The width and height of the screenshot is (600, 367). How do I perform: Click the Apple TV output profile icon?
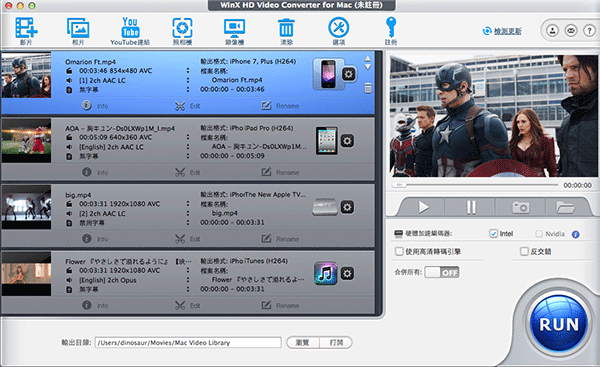[325, 207]
